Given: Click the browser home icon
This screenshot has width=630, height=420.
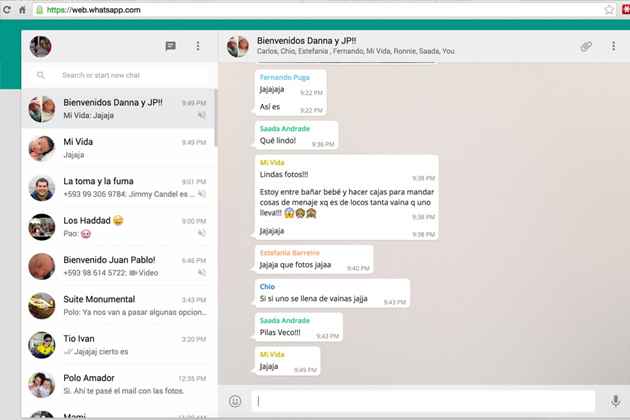Looking at the screenshot, I should click(x=21, y=9).
